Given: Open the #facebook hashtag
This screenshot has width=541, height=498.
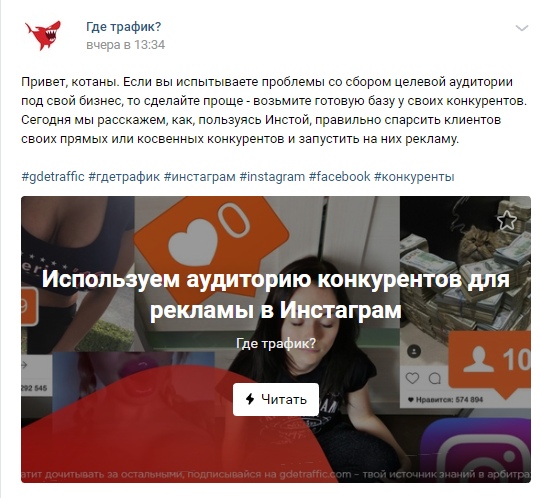Looking at the screenshot, I should click(x=340, y=177).
